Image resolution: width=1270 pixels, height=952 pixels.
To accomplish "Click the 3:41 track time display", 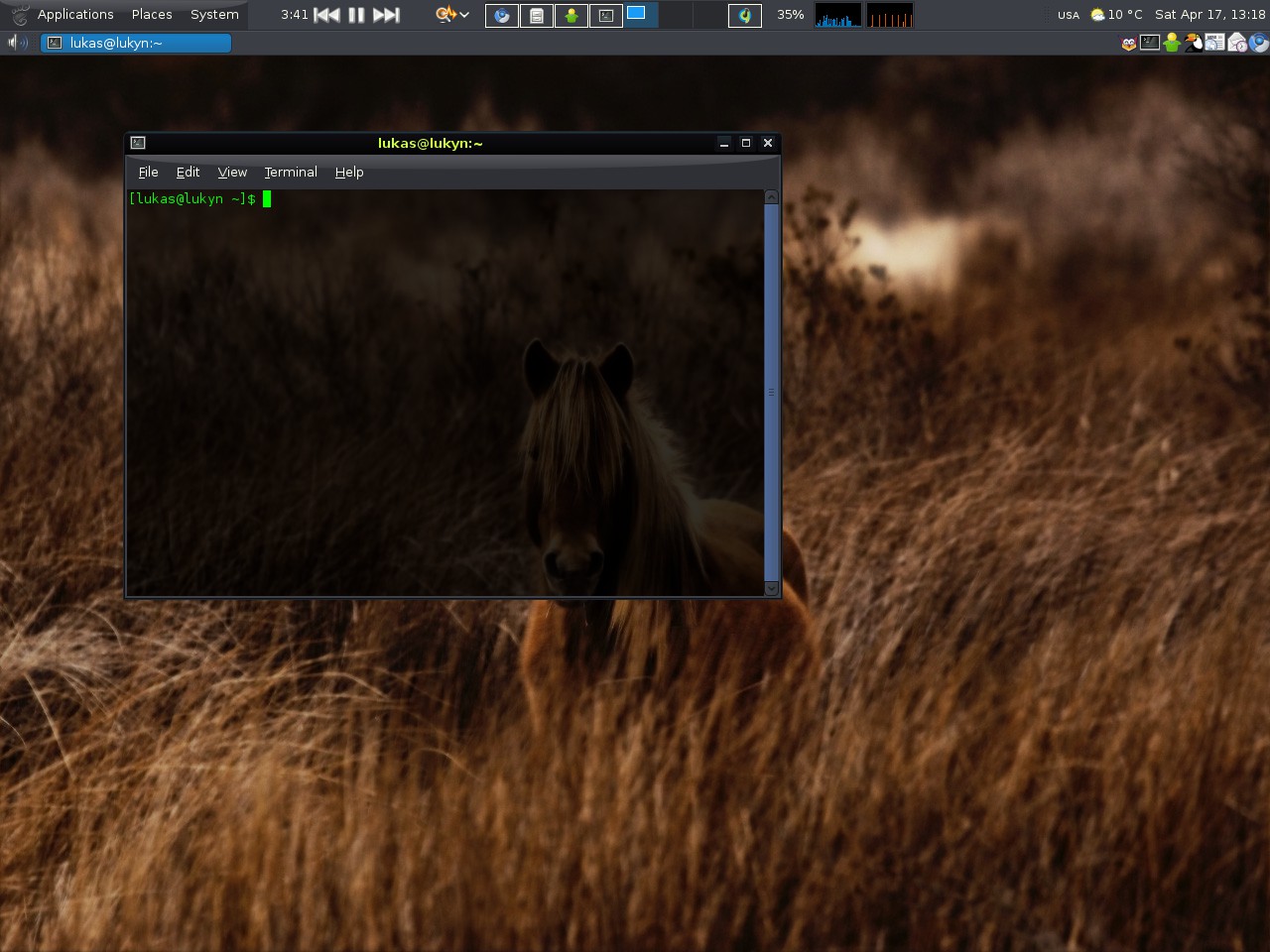I will pos(295,15).
